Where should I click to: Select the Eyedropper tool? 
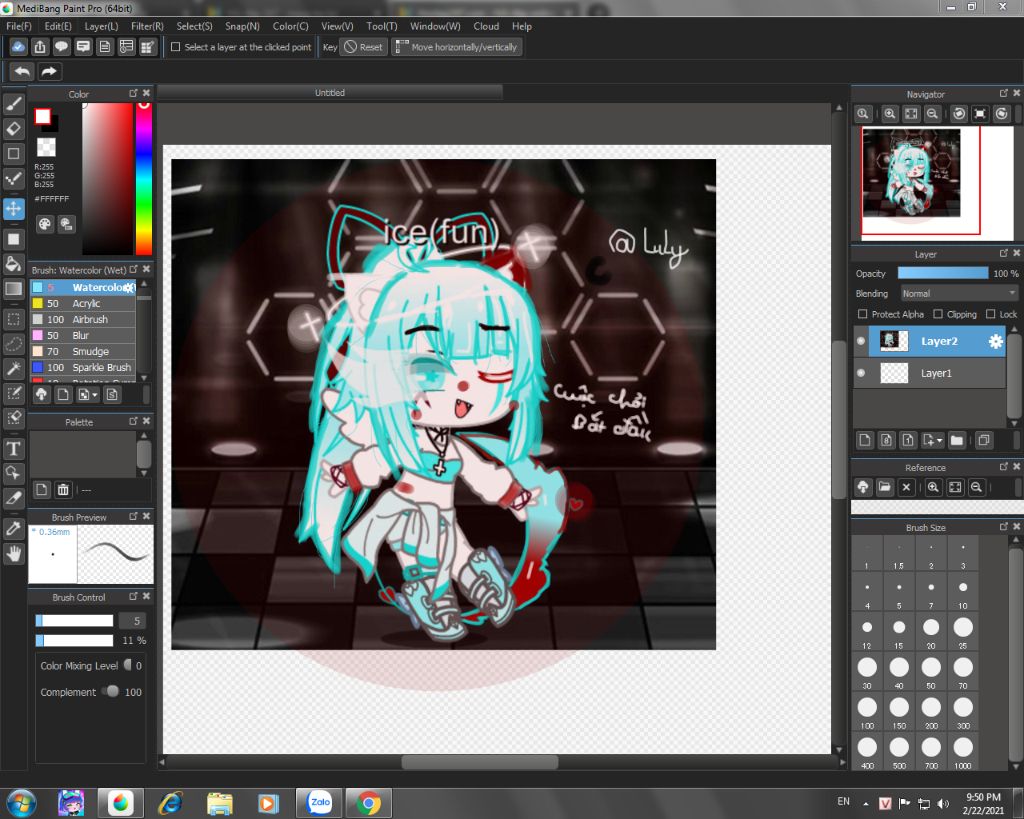tap(14, 529)
